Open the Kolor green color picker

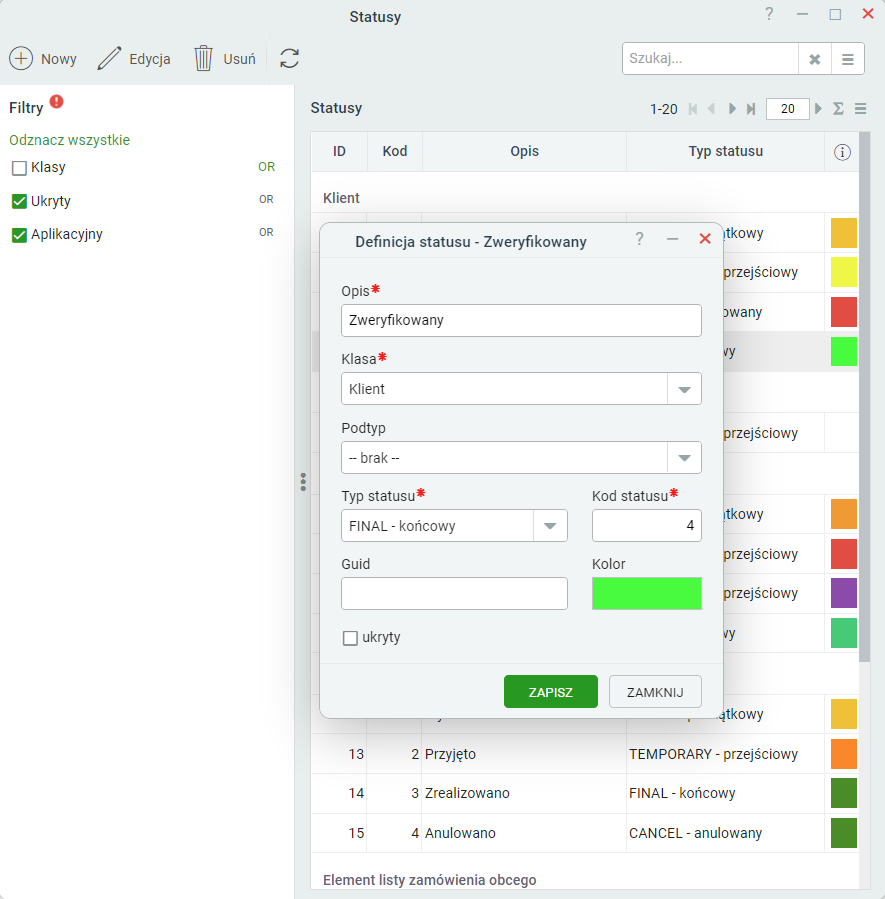[647, 593]
